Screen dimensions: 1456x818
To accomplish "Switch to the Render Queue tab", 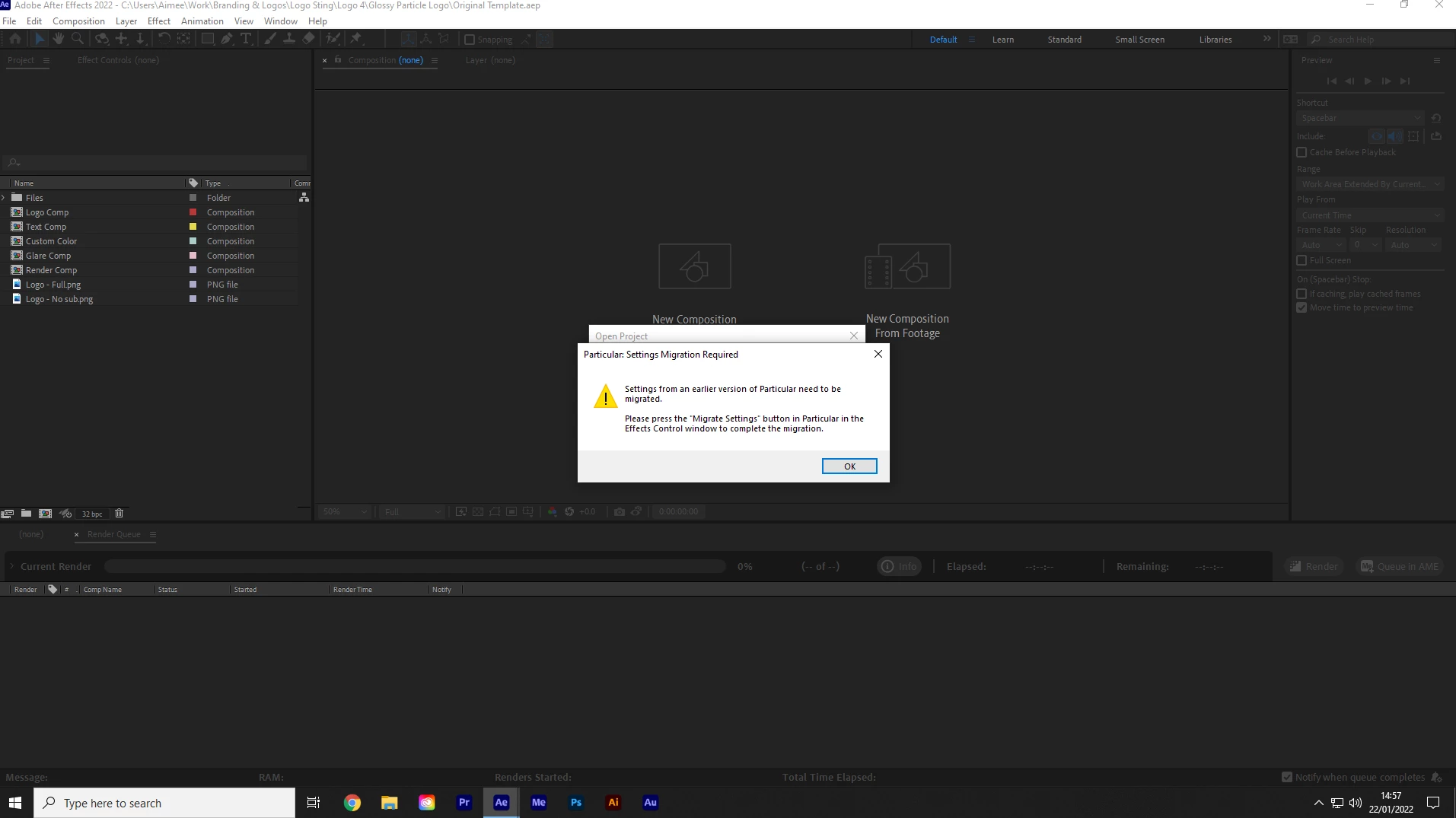I will coord(114,534).
